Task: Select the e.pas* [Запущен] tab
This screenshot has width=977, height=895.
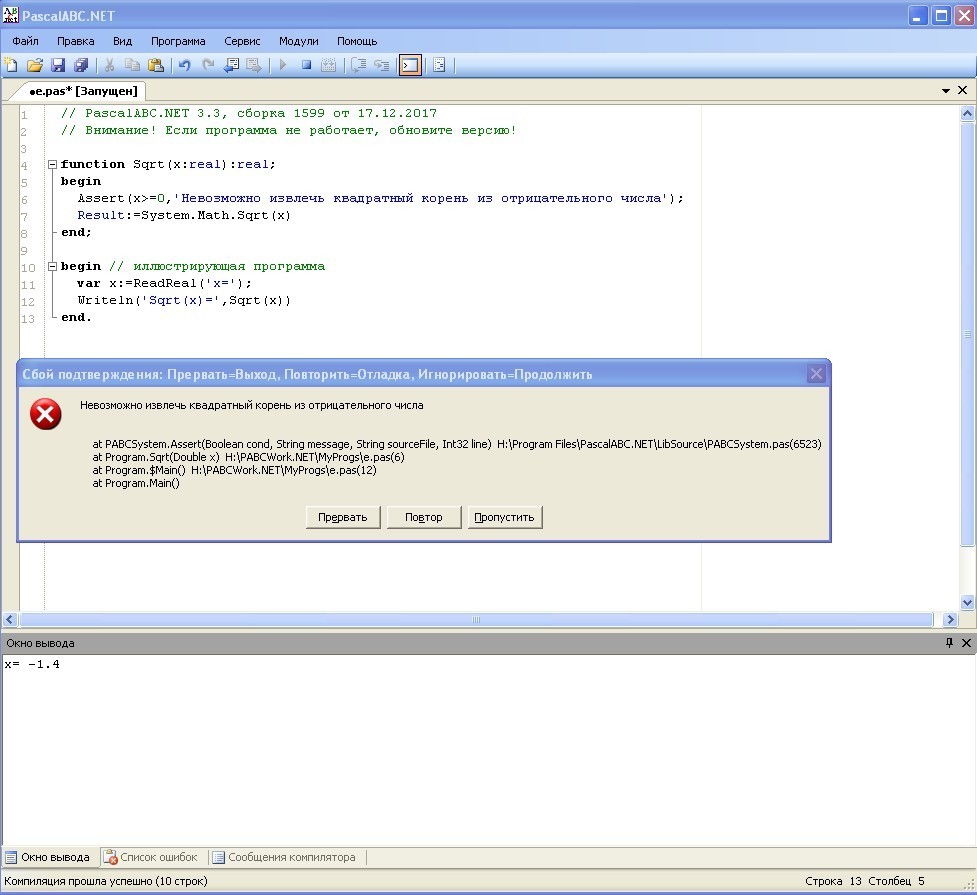Action: (83, 91)
